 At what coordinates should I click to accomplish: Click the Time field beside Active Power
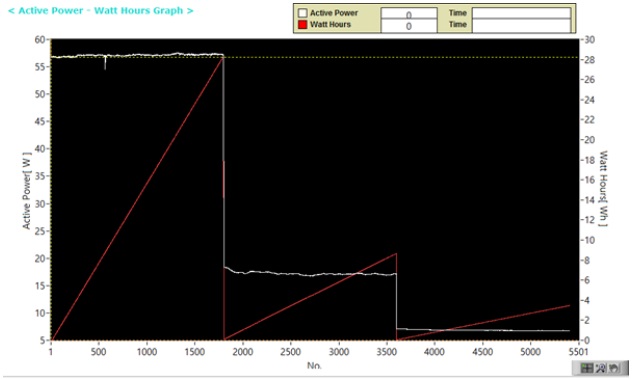click(x=521, y=13)
